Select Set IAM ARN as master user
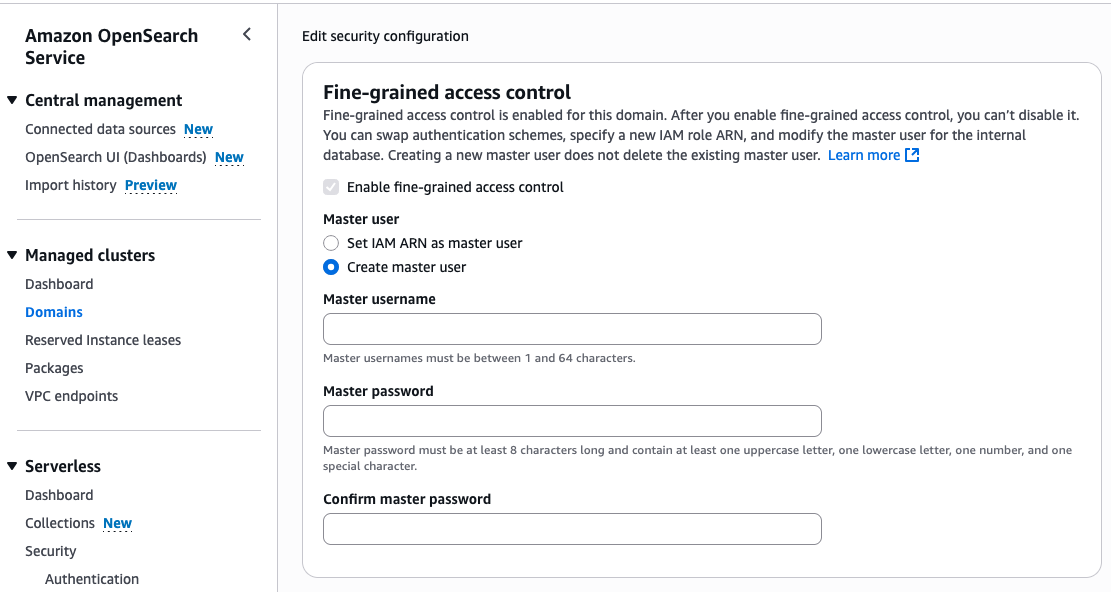1111x592 pixels. 331,243
